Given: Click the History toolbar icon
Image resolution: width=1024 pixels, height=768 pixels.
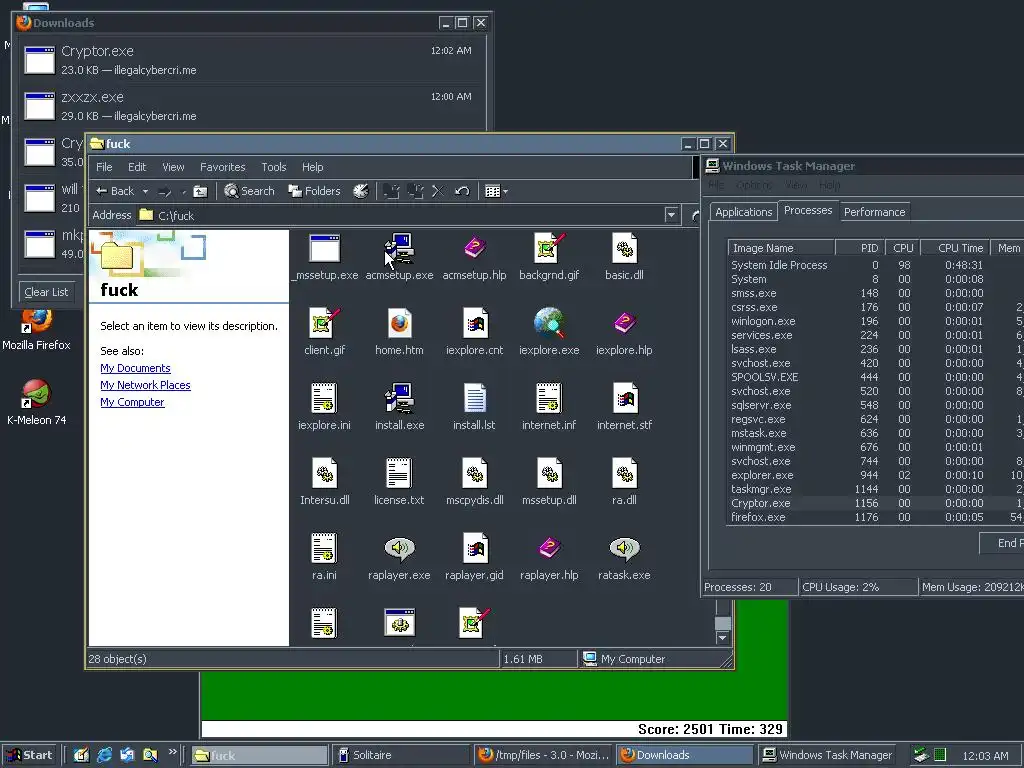Looking at the screenshot, I should coord(360,191).
